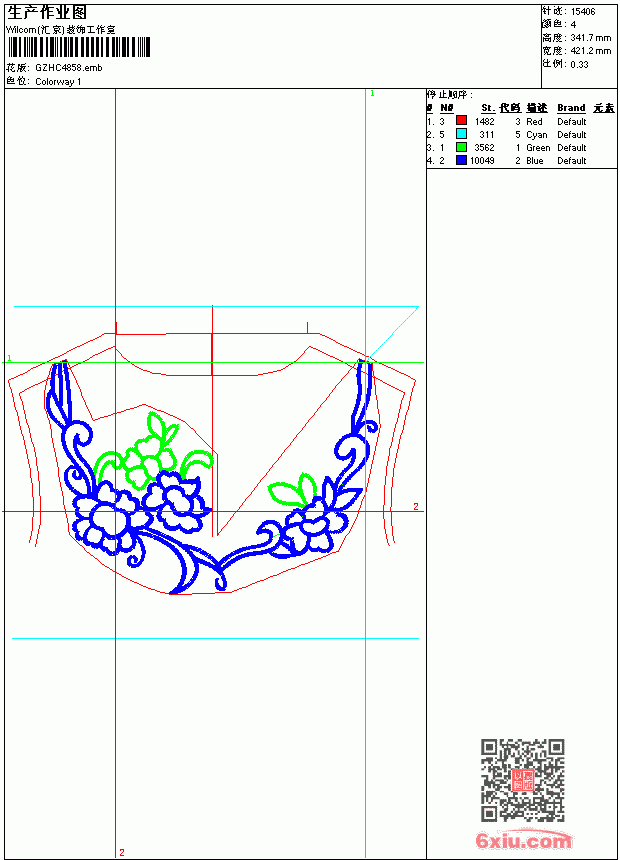Click the red axis marker 2 at right
Screen dimensions: 620x860
[416, 506]
